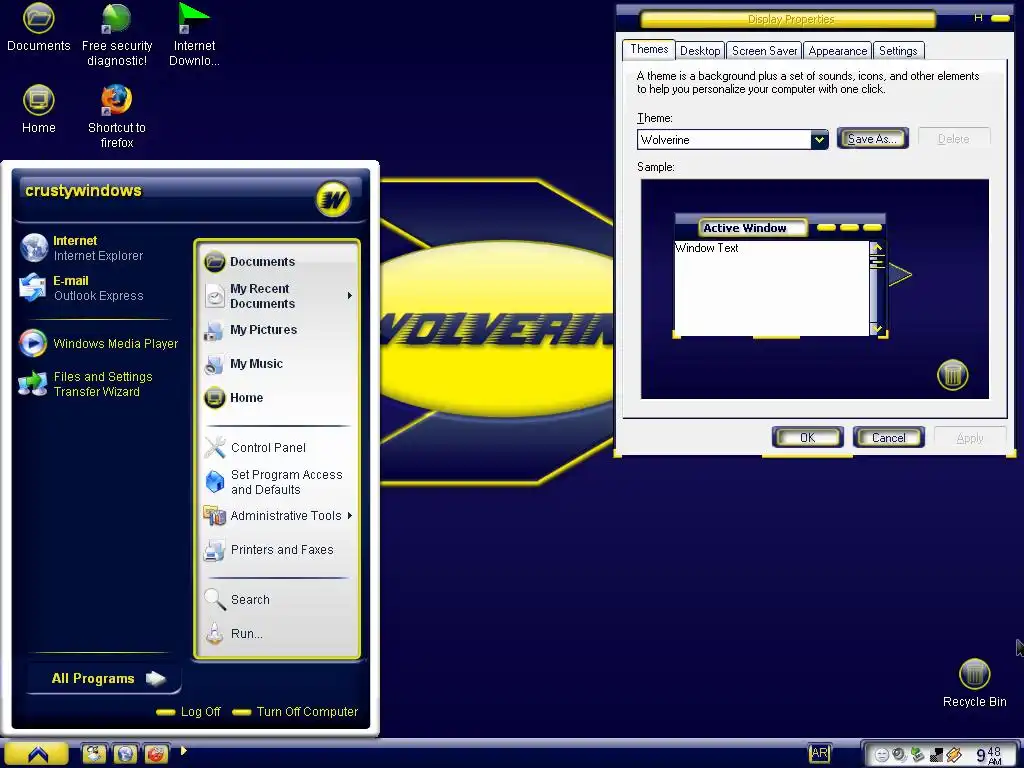Open Shortcut to firefox on desktop
1024x768 pixels.
tap(117, 117)
